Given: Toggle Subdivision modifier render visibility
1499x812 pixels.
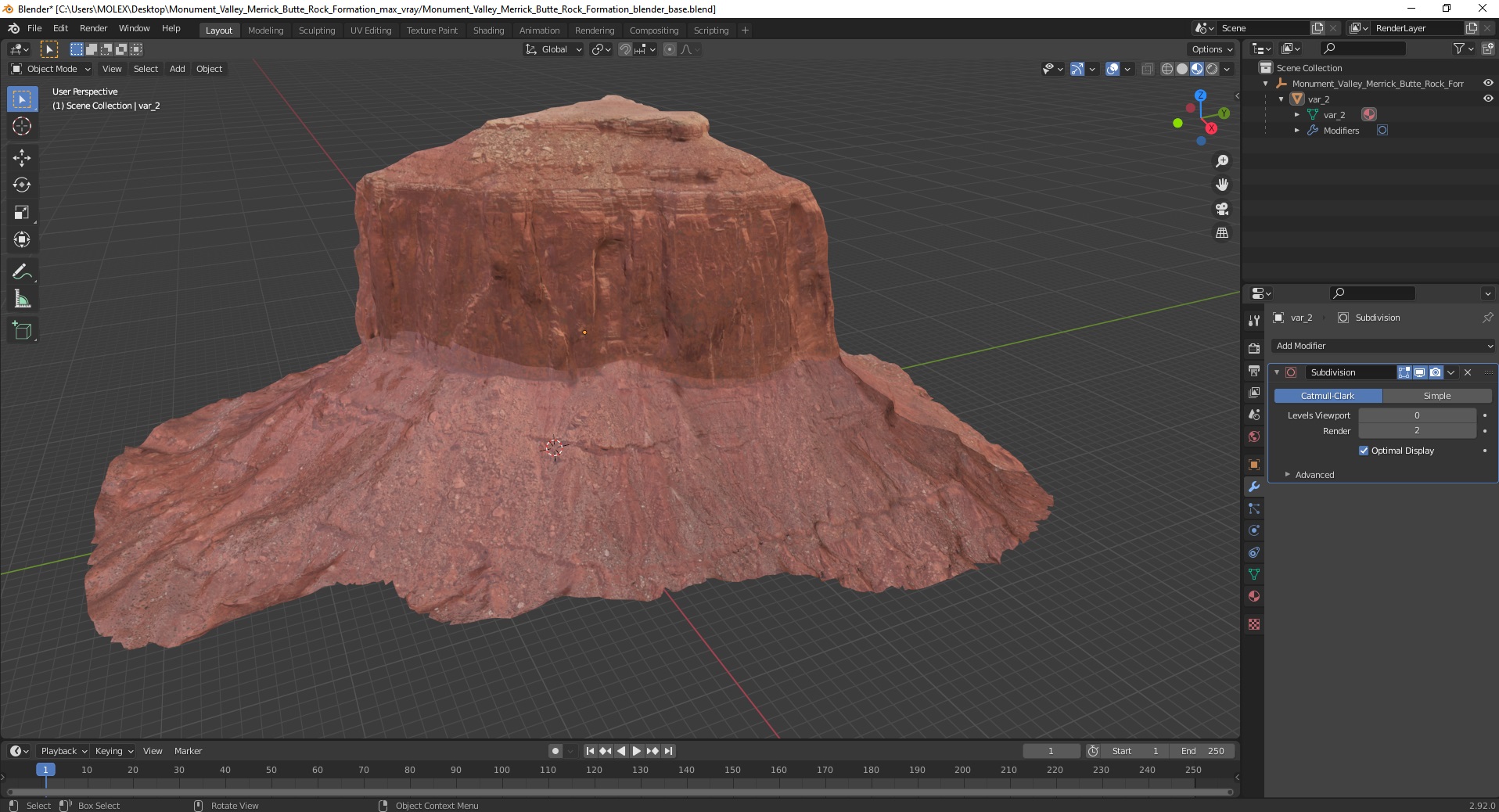Looking at the screenshot, I should 1435,372.
